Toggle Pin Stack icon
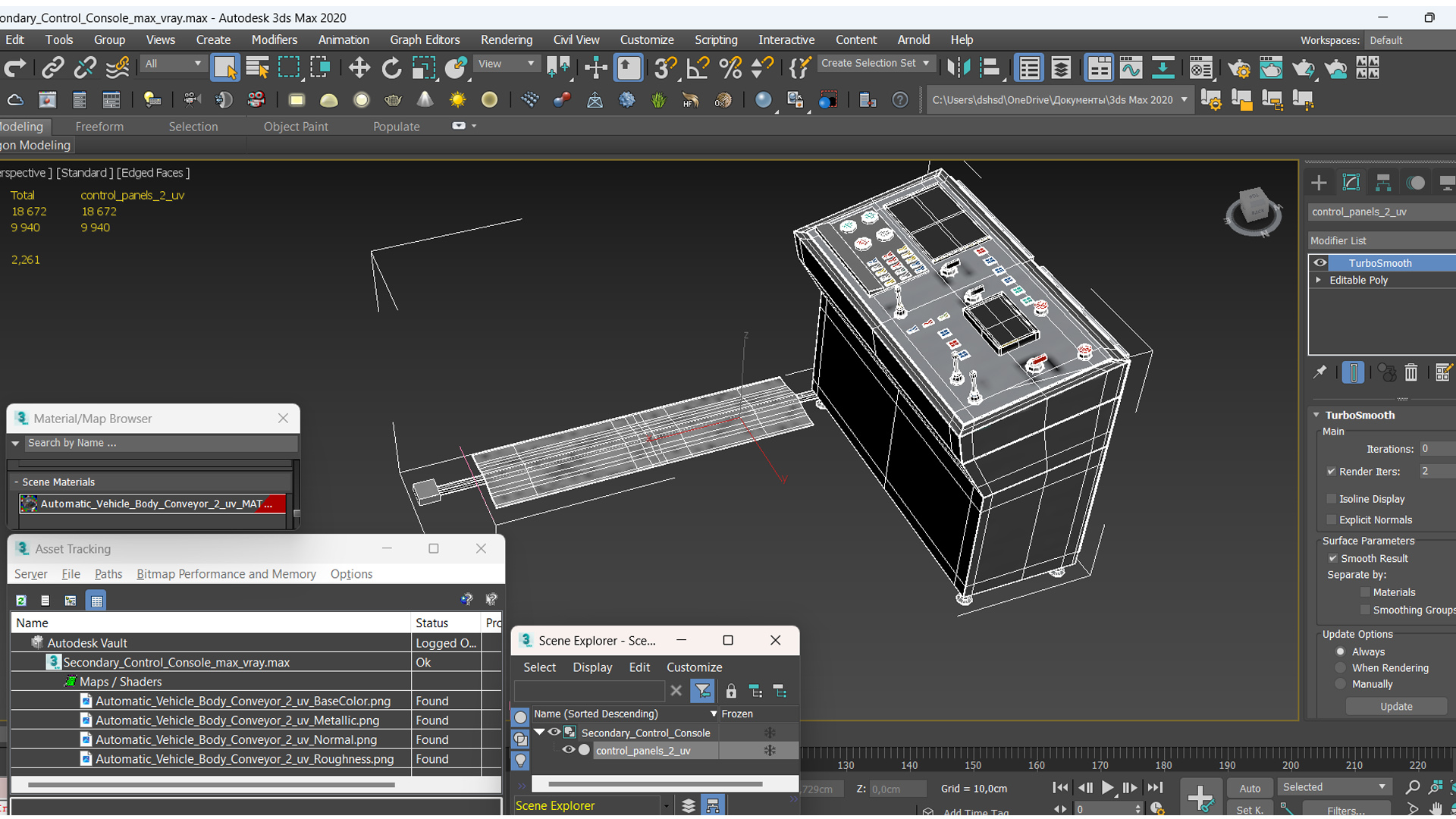The width and height of the screenshot is (1456, 819). click(x=1320, y=372)
